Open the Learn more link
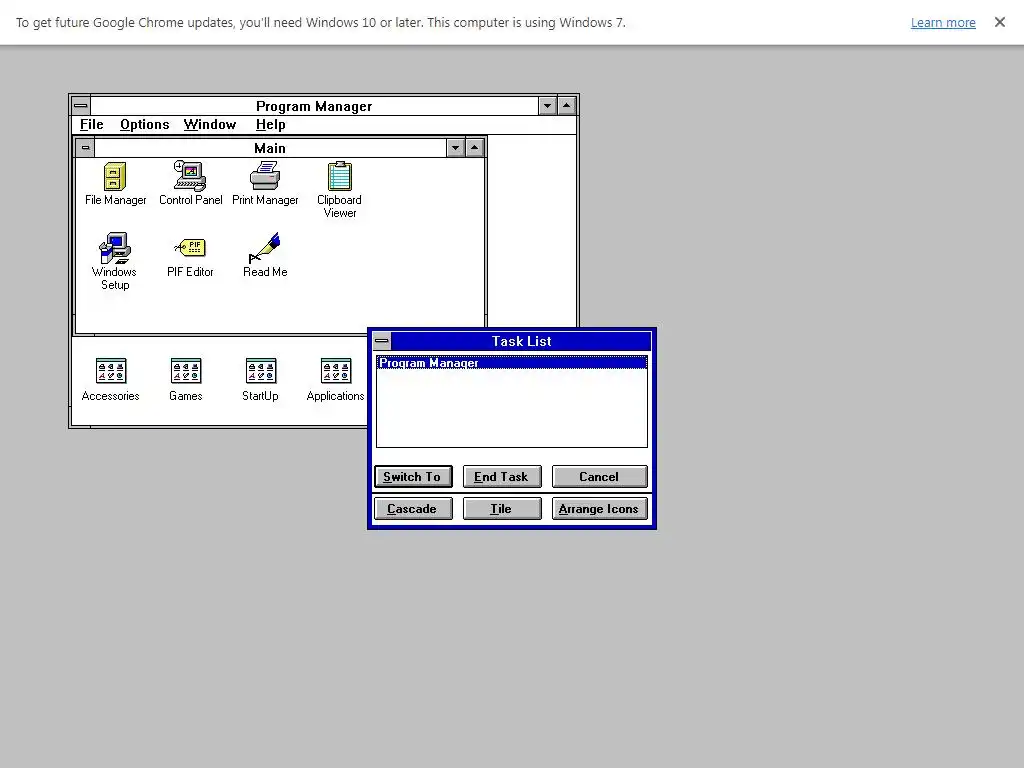The height and width of the screenshot is (768, 1024). coord(943,23)
